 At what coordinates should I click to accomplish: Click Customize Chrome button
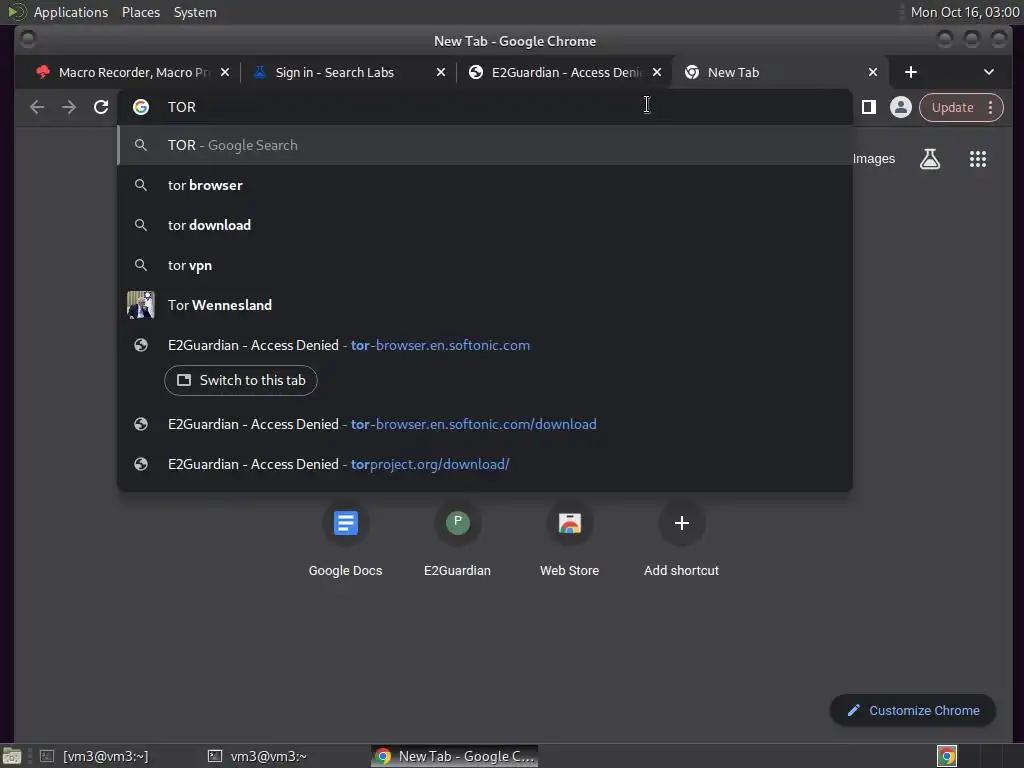(913, 711)
